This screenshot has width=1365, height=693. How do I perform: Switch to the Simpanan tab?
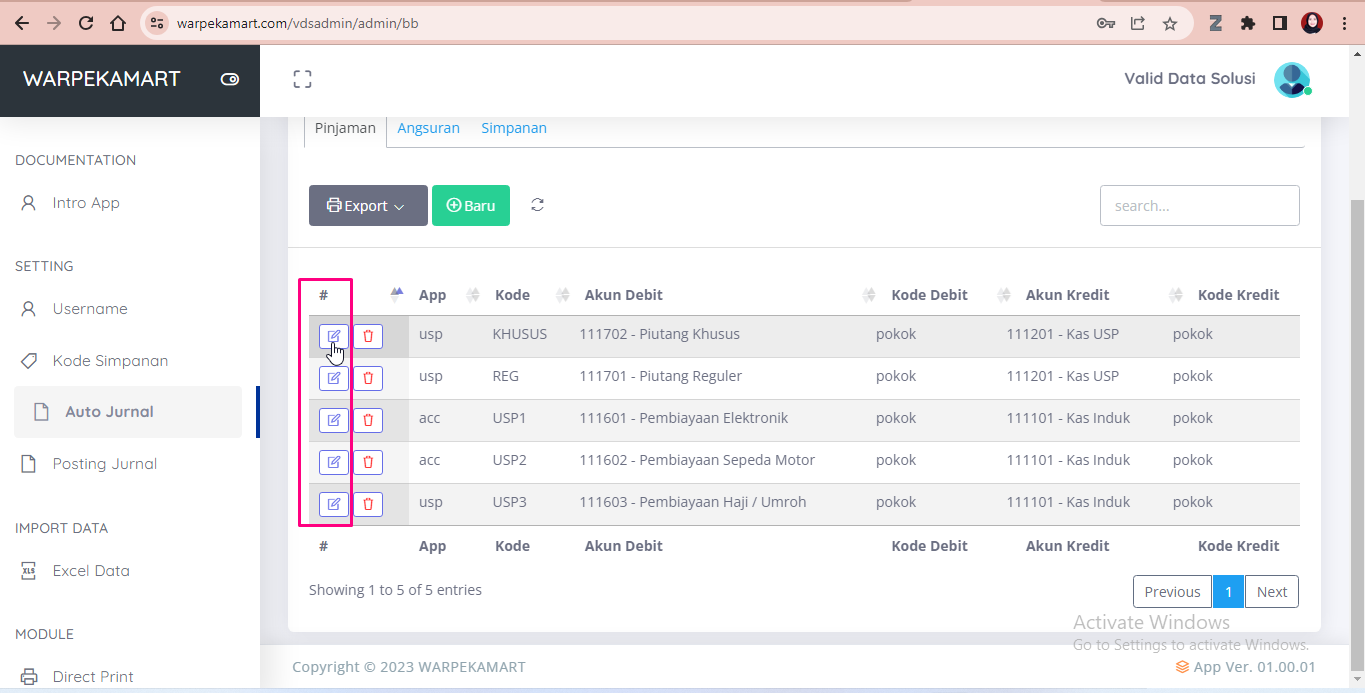tap(514, 128)
